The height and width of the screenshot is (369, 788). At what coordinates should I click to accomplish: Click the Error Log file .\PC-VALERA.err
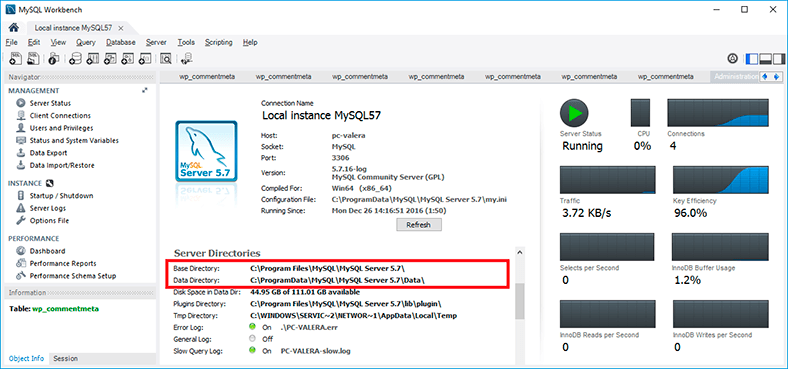click(x=308, y=327)
